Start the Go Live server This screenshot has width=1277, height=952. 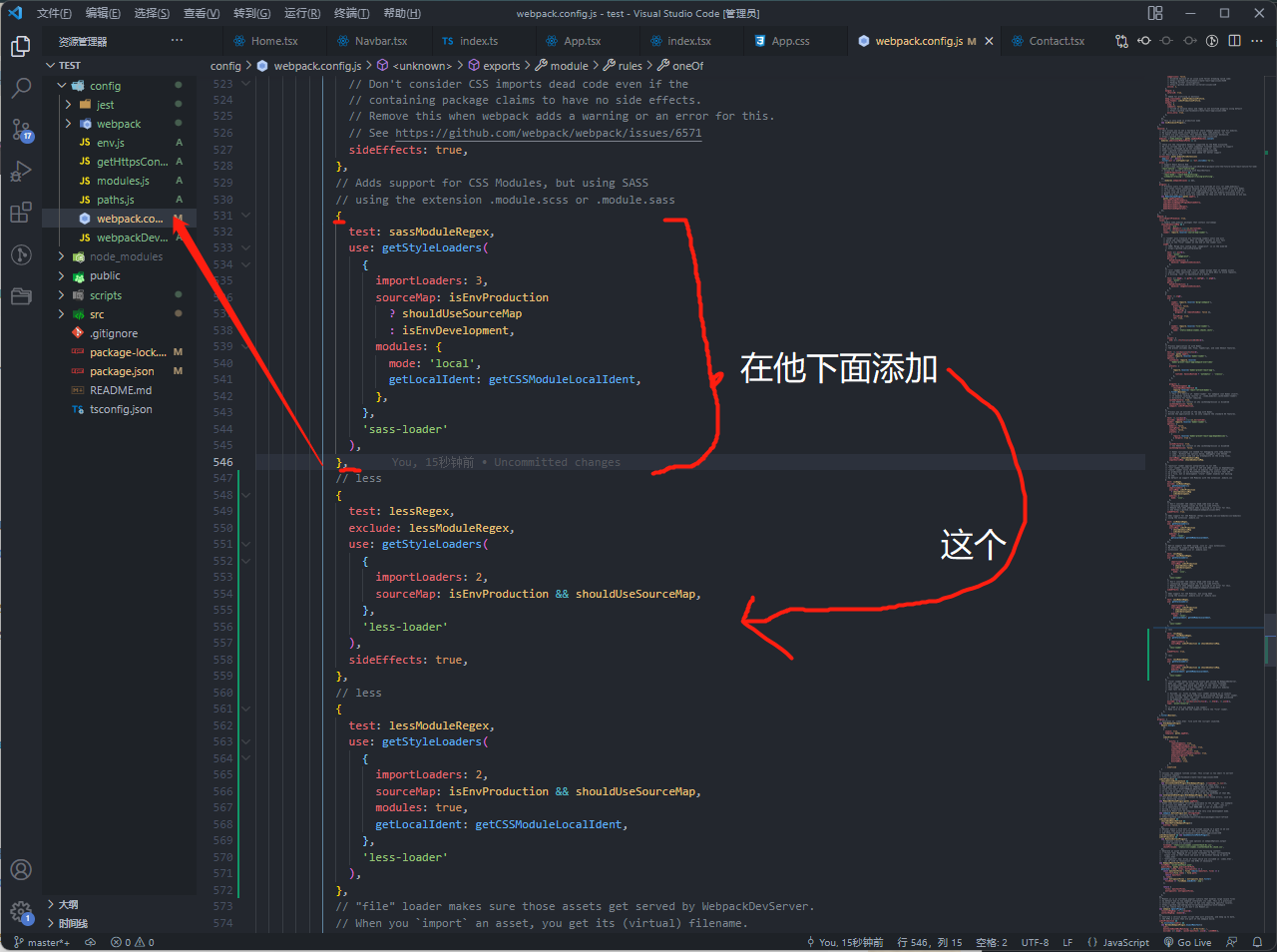[1187, 942]
